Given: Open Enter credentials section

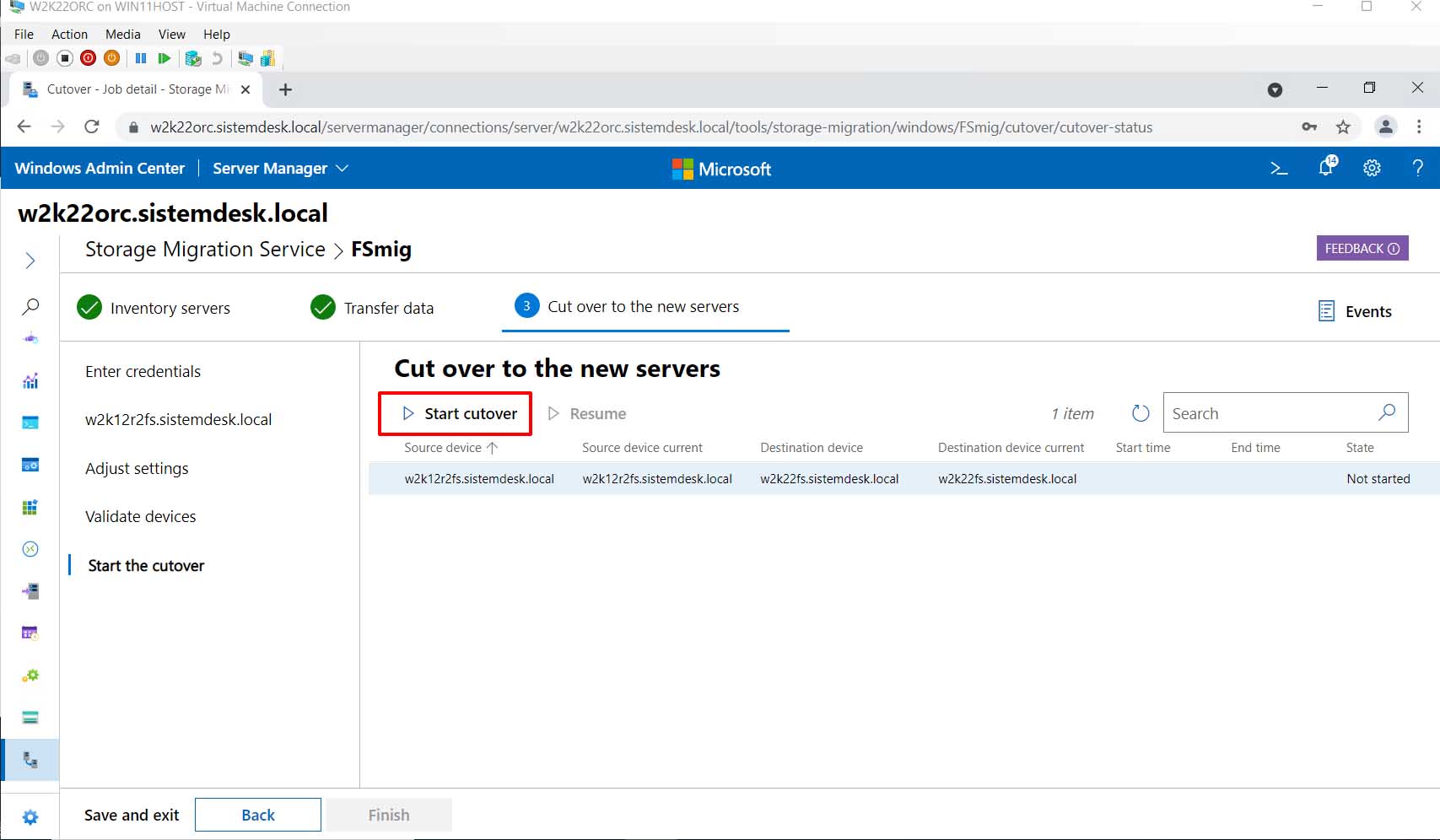Looking at the screenshot, I should pos(143,371).
